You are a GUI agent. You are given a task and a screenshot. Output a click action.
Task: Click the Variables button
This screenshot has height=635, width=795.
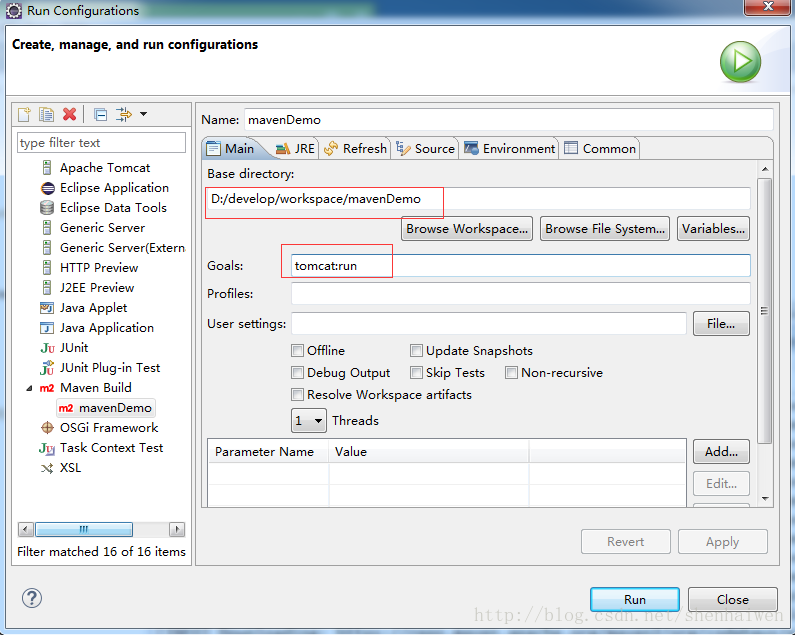pos(713,229)
